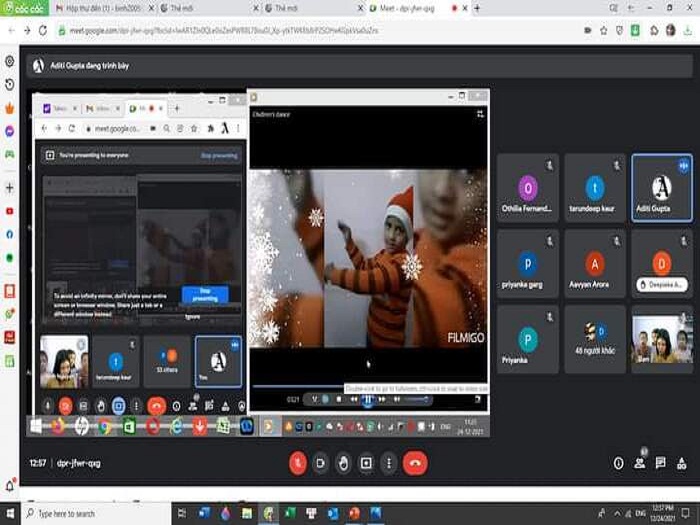Switch to the second Thẻ mới tab

coord(312,8)
